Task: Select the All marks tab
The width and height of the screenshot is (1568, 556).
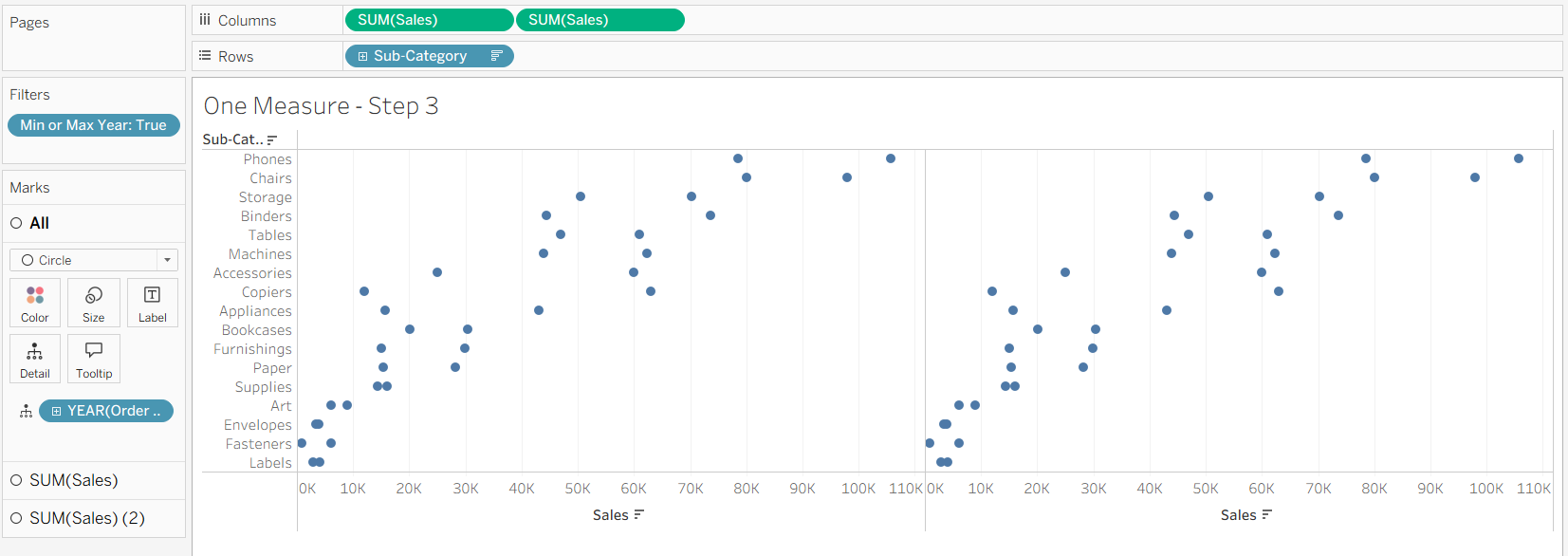Action: click(39, 223)
